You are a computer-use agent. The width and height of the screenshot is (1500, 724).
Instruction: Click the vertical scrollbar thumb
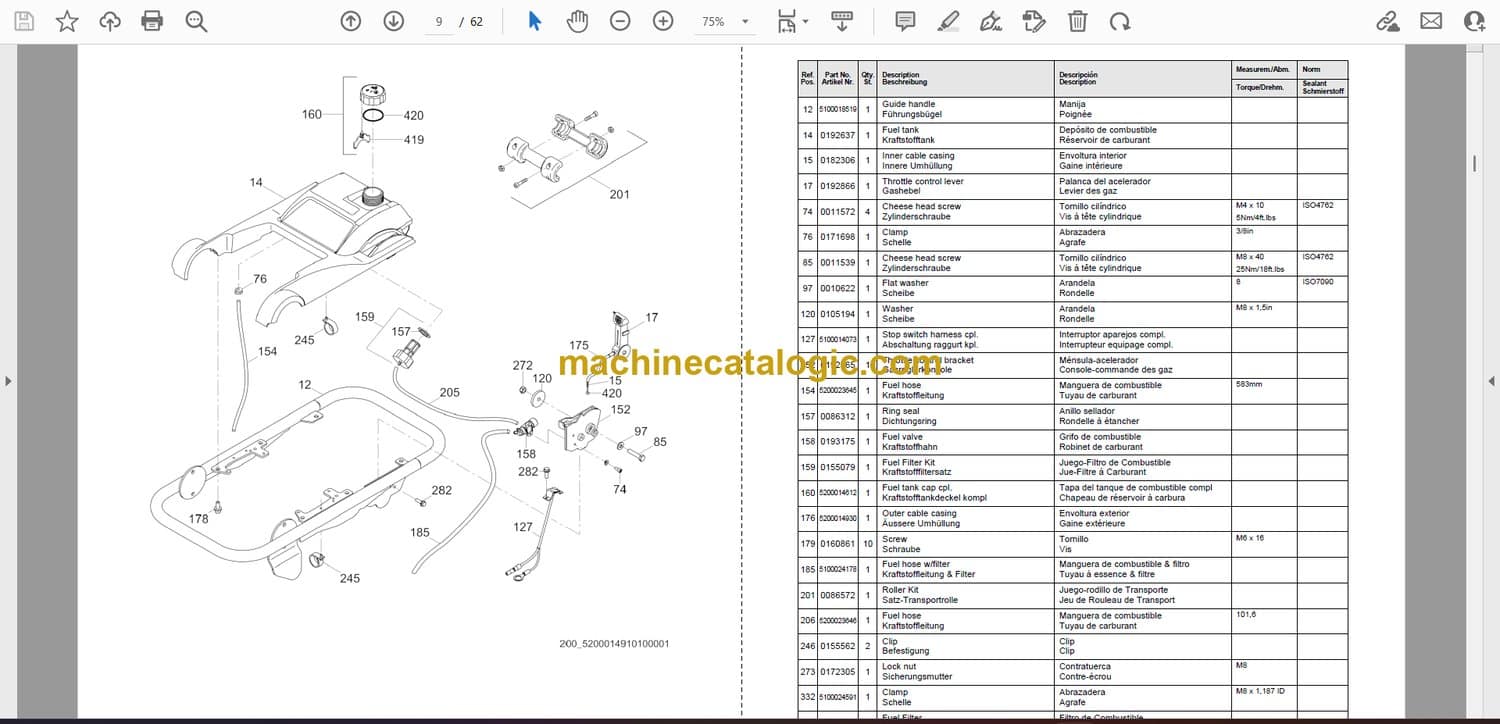coord(1474,162)
